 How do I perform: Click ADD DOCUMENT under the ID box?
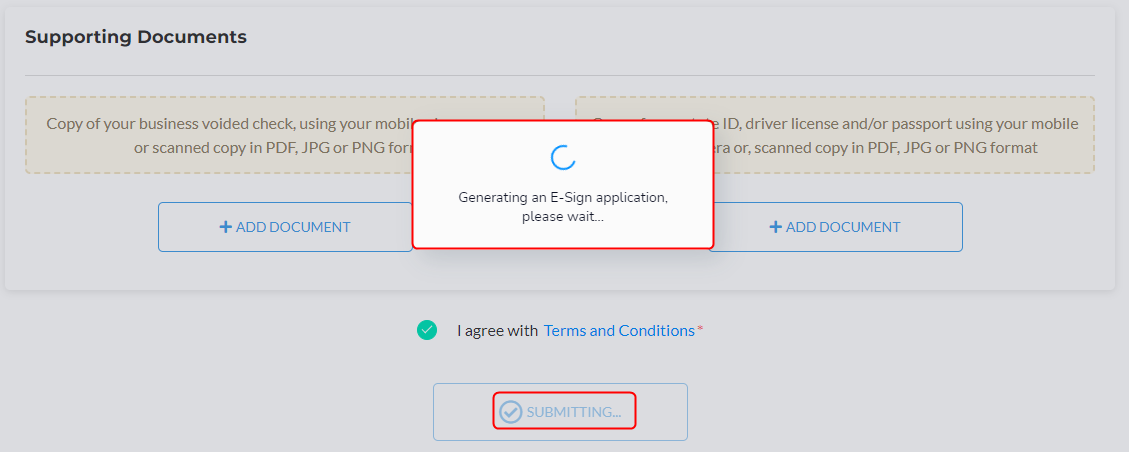[835, 227]
